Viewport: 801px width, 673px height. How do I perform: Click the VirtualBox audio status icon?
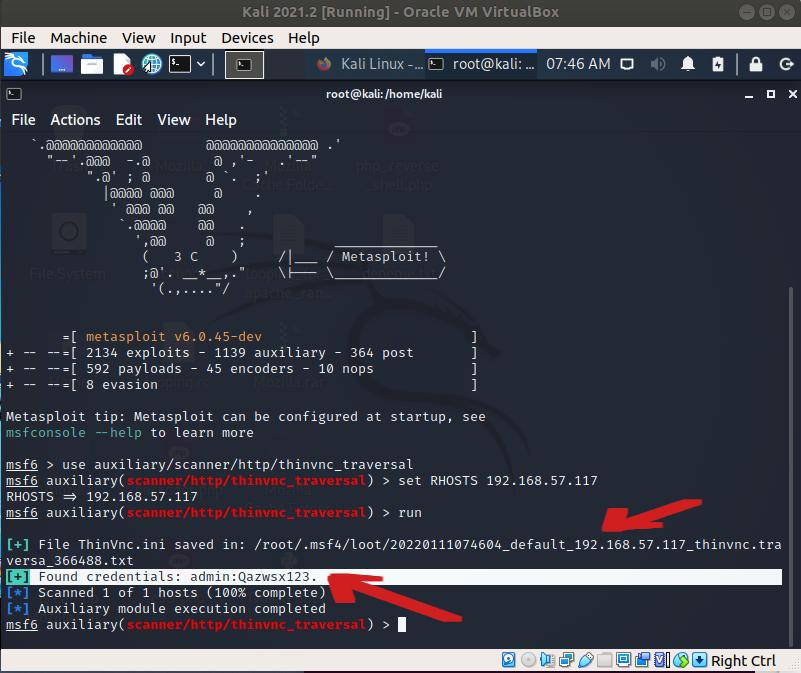point(547,660)
